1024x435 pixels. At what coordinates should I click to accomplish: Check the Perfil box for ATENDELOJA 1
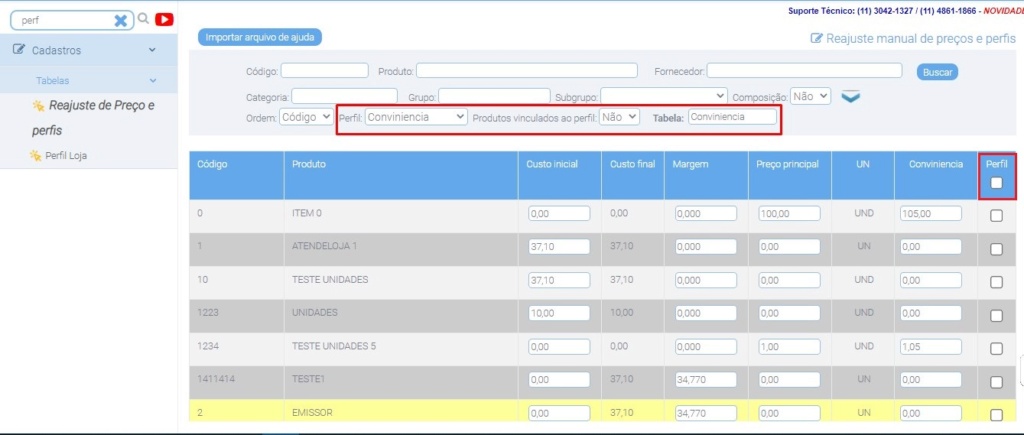(x=996, y=249)
